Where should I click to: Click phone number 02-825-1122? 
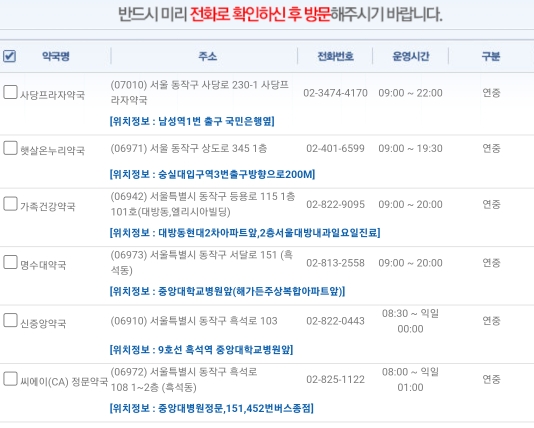point(335,379)
